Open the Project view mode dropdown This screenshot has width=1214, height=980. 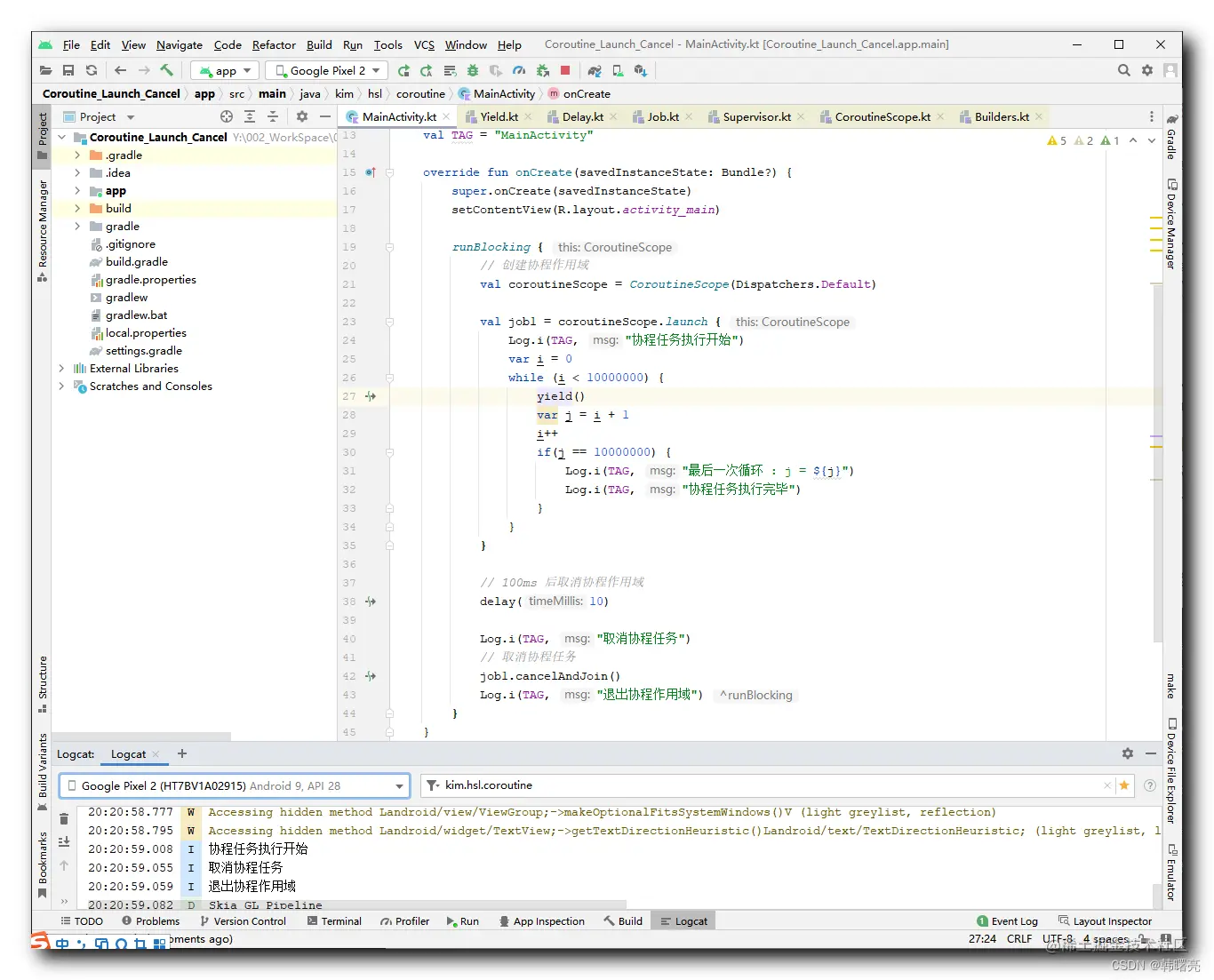(100, 116)
